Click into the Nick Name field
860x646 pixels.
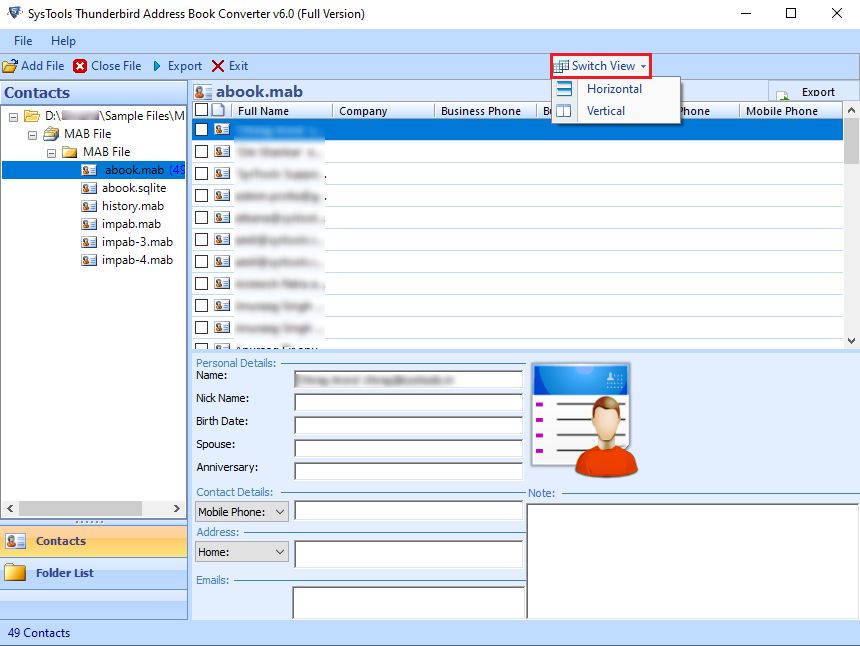coord(408,402)
